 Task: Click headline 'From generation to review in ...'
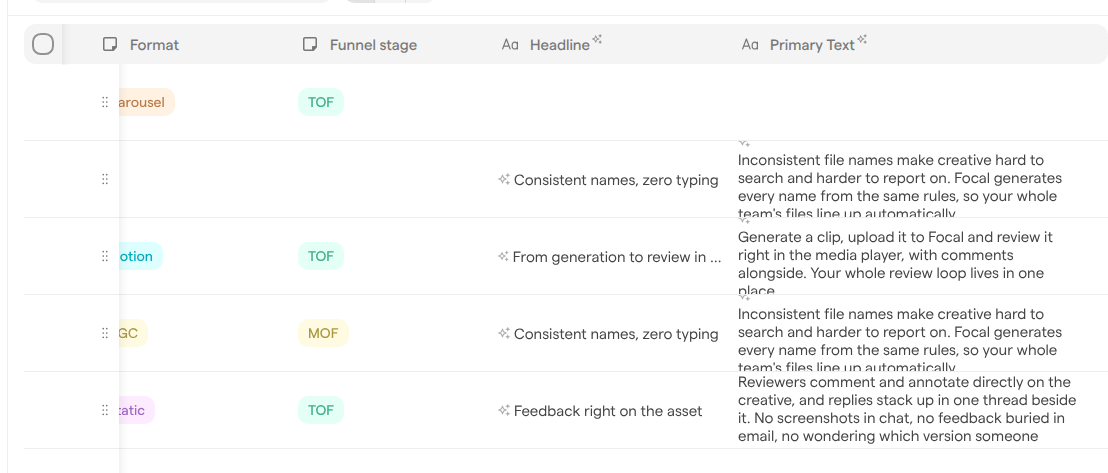617,257
